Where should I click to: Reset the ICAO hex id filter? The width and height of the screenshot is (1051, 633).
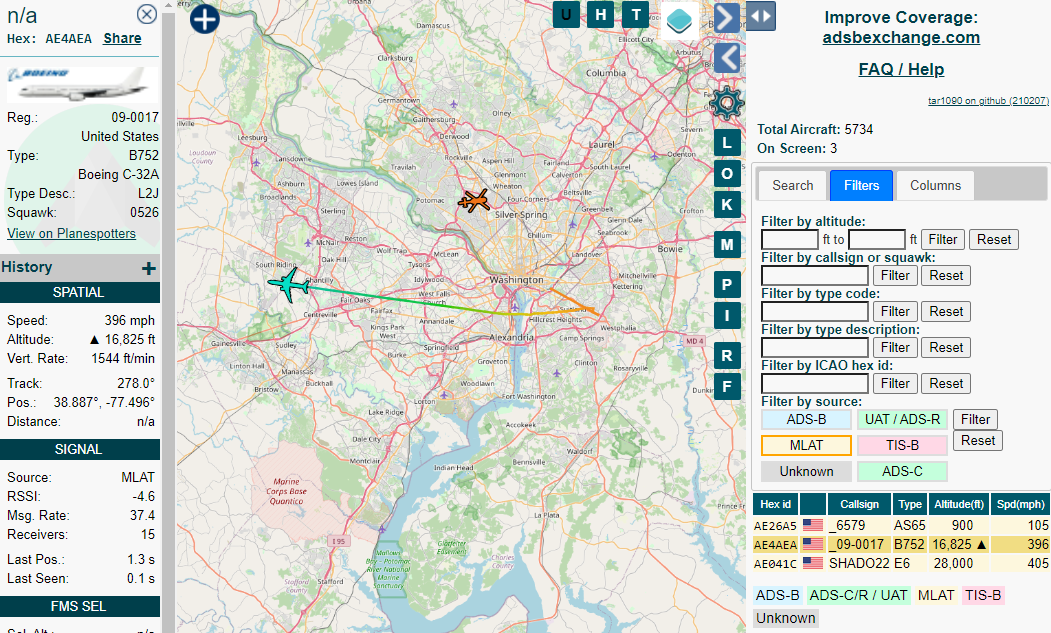[946, 384]
